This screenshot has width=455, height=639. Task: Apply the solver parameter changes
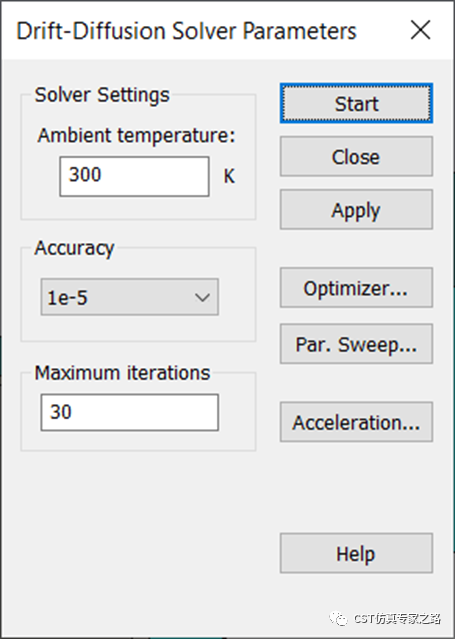tap(356, 209)
